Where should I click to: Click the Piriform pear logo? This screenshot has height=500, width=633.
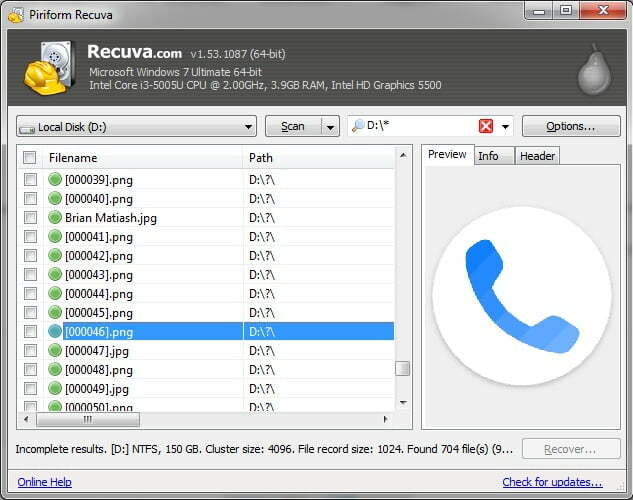(594, 69)
